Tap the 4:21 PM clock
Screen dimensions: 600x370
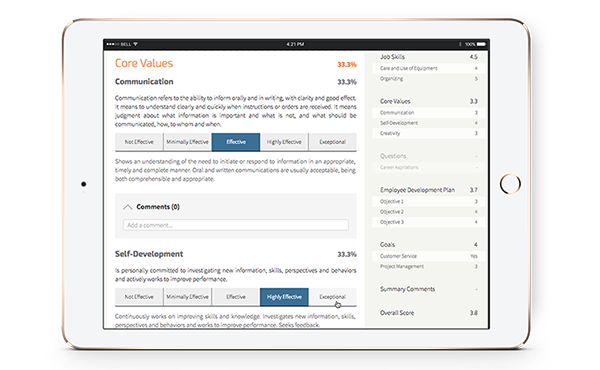(x=295, y=44)
